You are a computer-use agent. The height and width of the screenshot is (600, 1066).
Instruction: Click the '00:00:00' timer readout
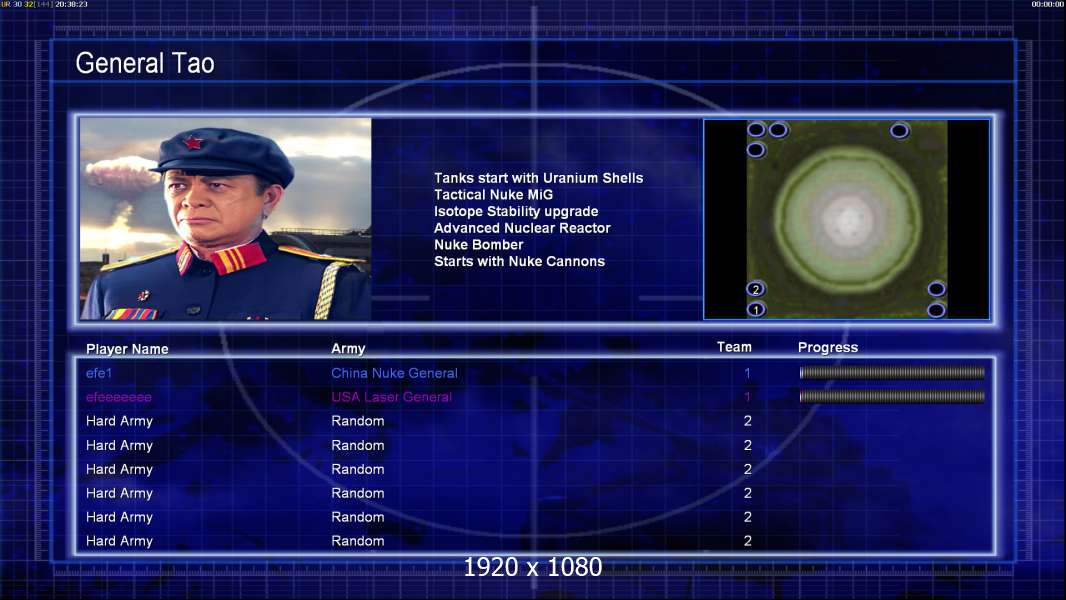pos(1048,4)
